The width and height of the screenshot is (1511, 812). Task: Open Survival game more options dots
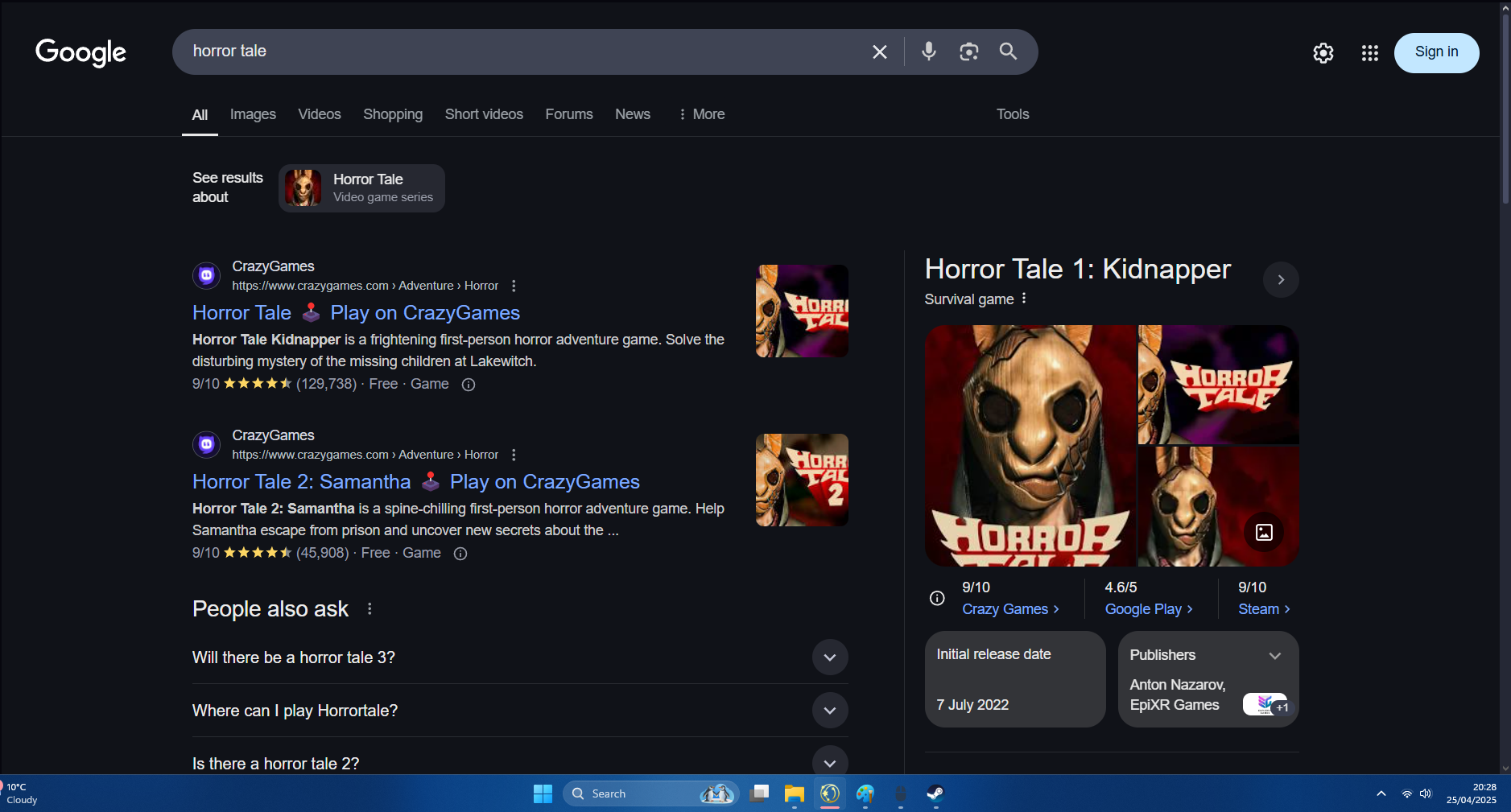coord(1024,299)
